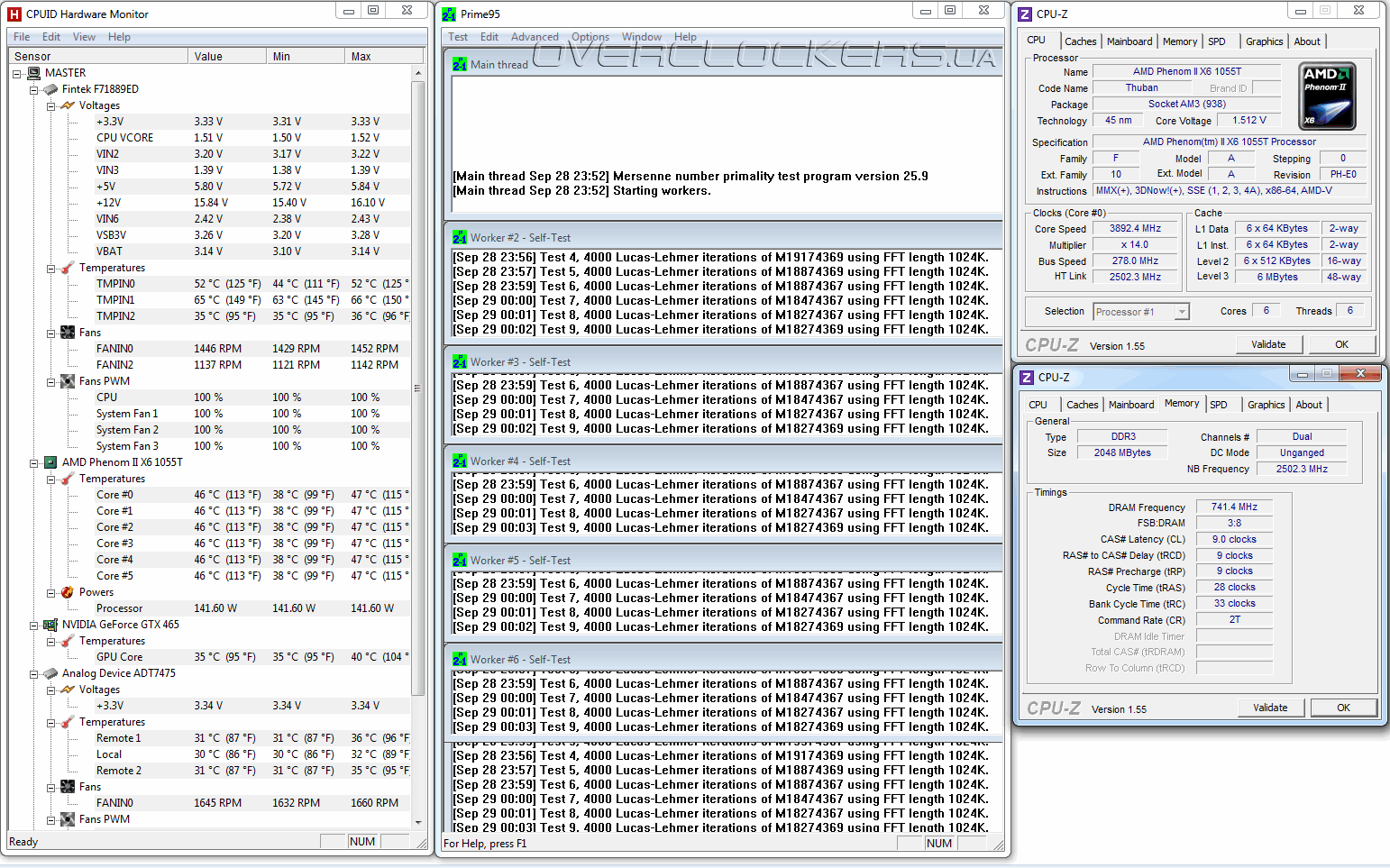
Task: Click the DRAM Frequency value 741.4 MHz
Action: pyautogui.click(x=1234, y=507)
